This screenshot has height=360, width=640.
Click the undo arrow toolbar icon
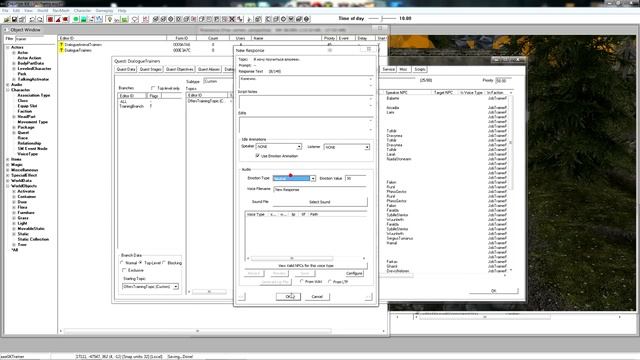point(33,19)
